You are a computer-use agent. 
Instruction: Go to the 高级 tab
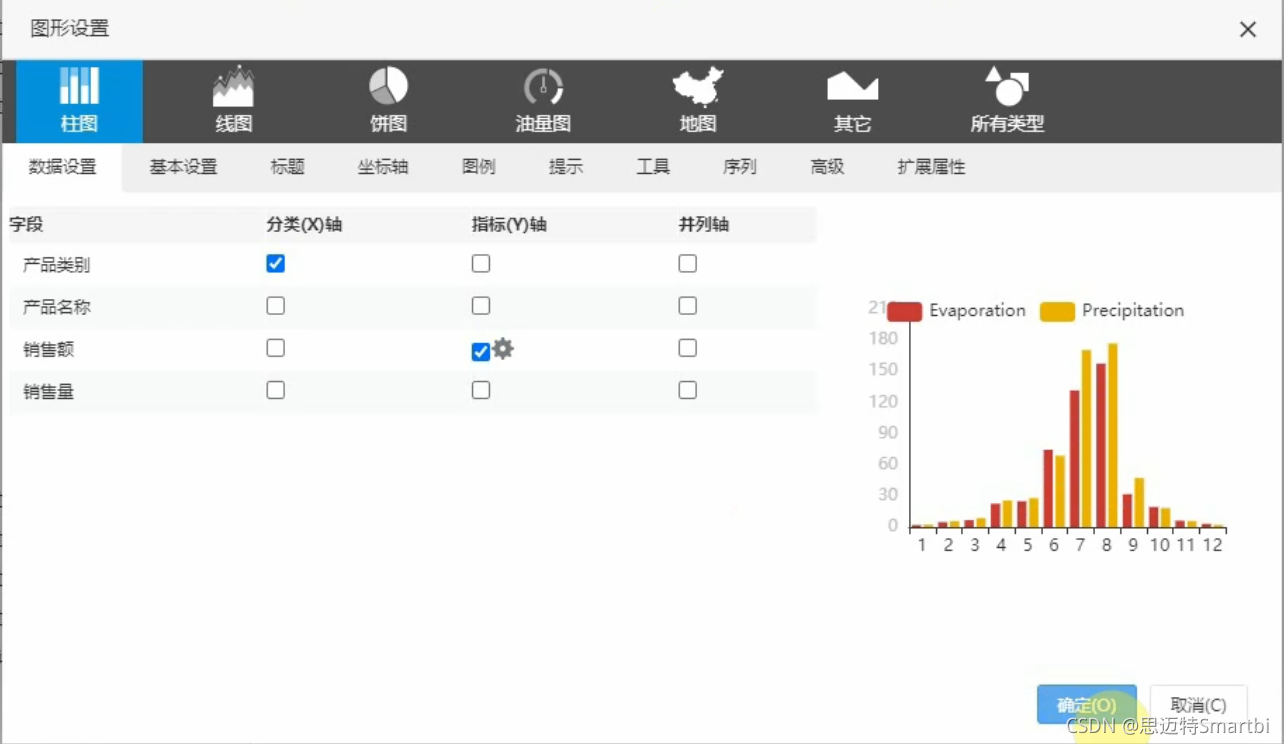click(x=827, y=166)
